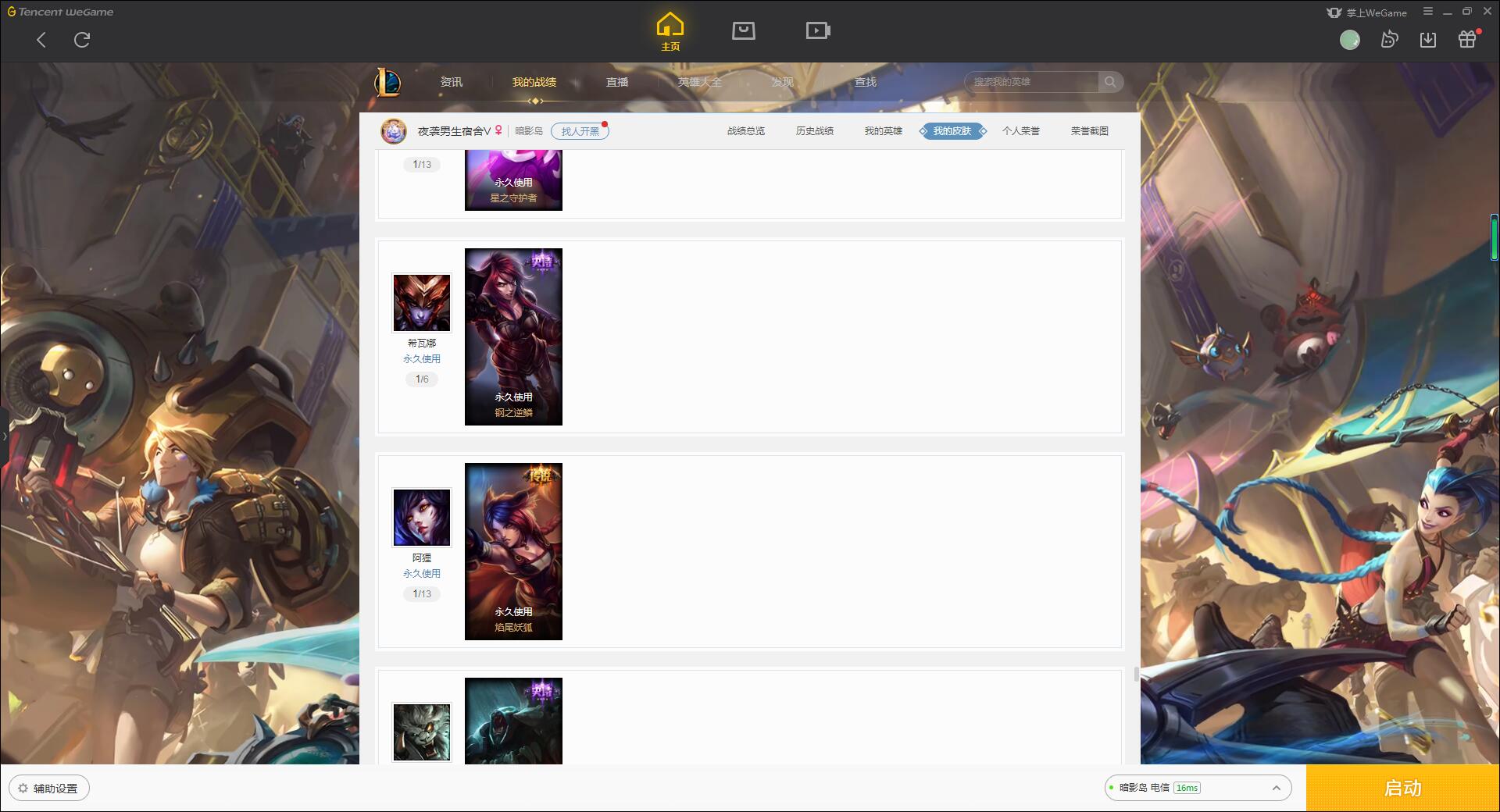Expand the left side panel arrow
The height and width of the screenshot is (812, 1500).
4,436
